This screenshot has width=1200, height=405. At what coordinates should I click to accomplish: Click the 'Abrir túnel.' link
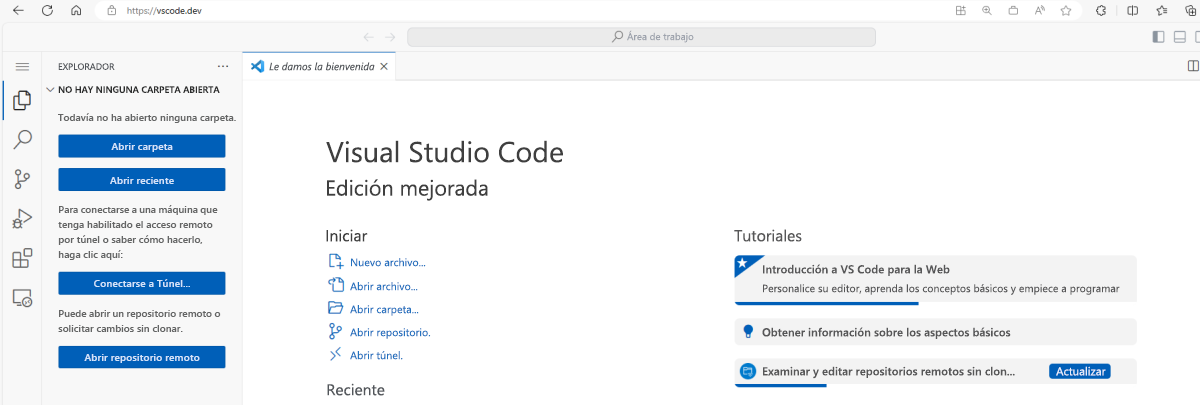pyautogui.click(x=376, y=355)
